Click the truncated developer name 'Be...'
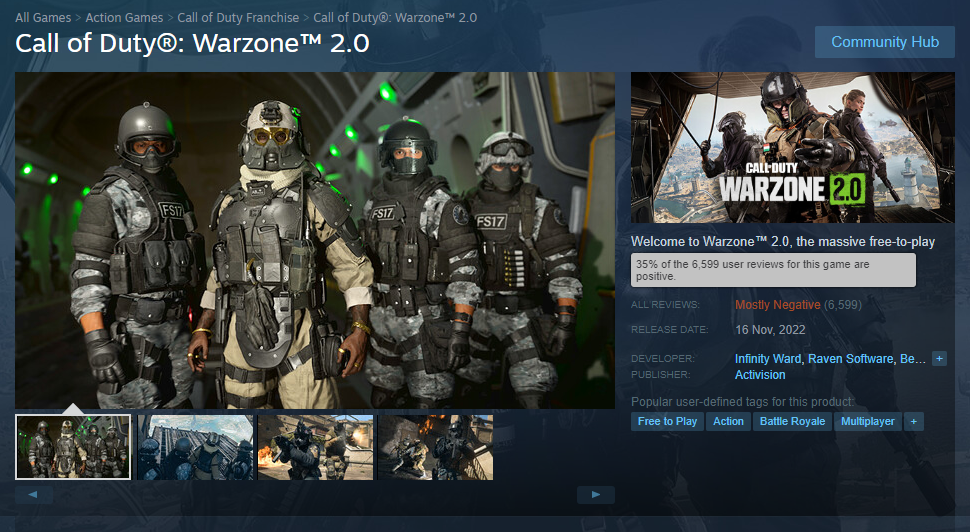 [x=912, y=359]
